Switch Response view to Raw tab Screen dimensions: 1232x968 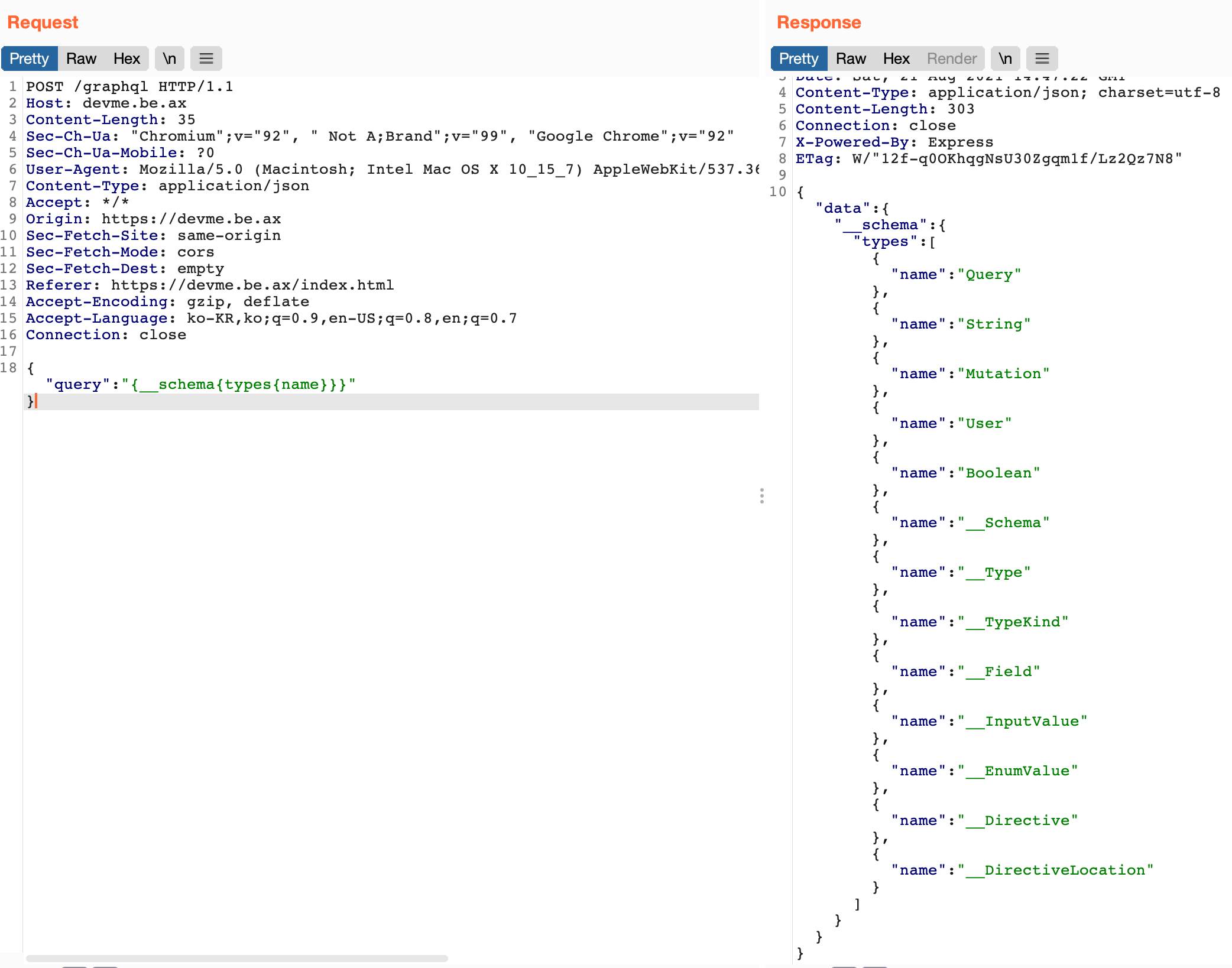click(850, 59)
